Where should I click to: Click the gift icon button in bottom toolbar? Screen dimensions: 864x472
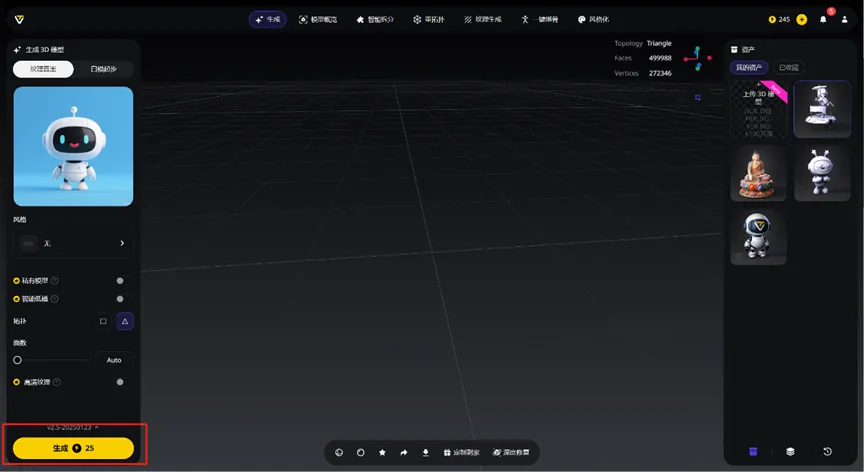(x=461, y=452)
